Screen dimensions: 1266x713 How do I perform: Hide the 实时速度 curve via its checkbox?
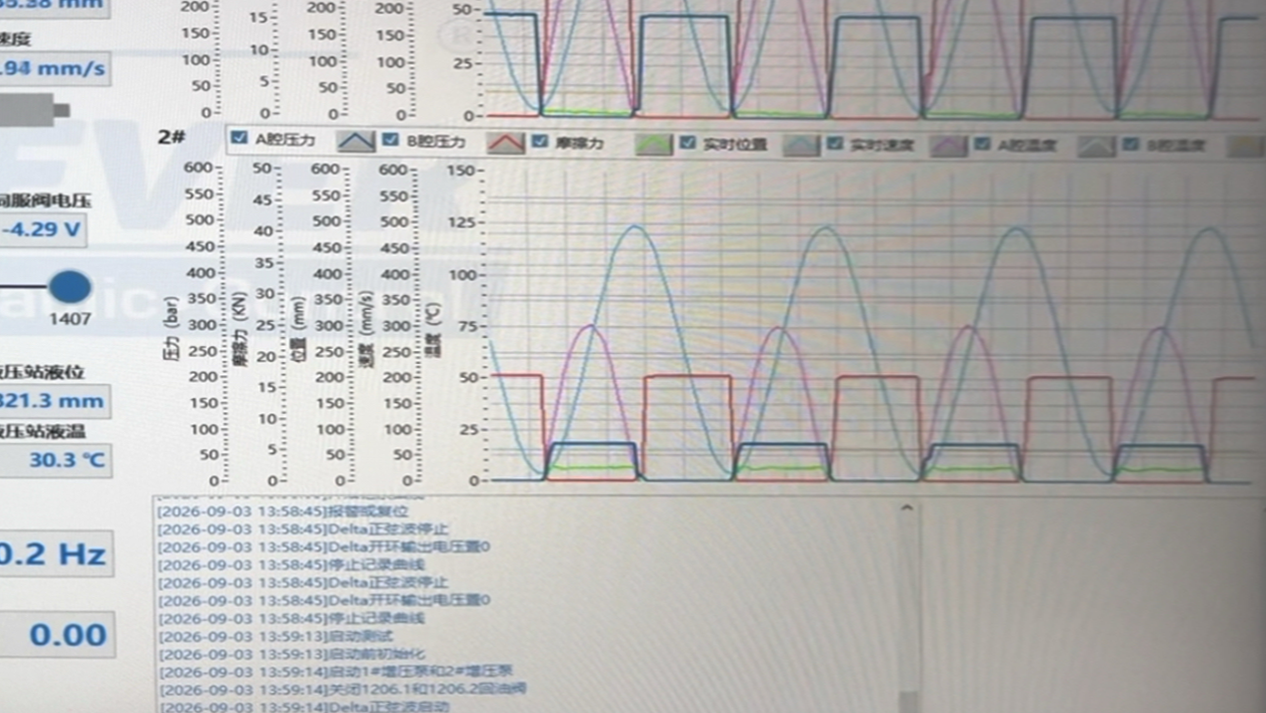(835, 143)
